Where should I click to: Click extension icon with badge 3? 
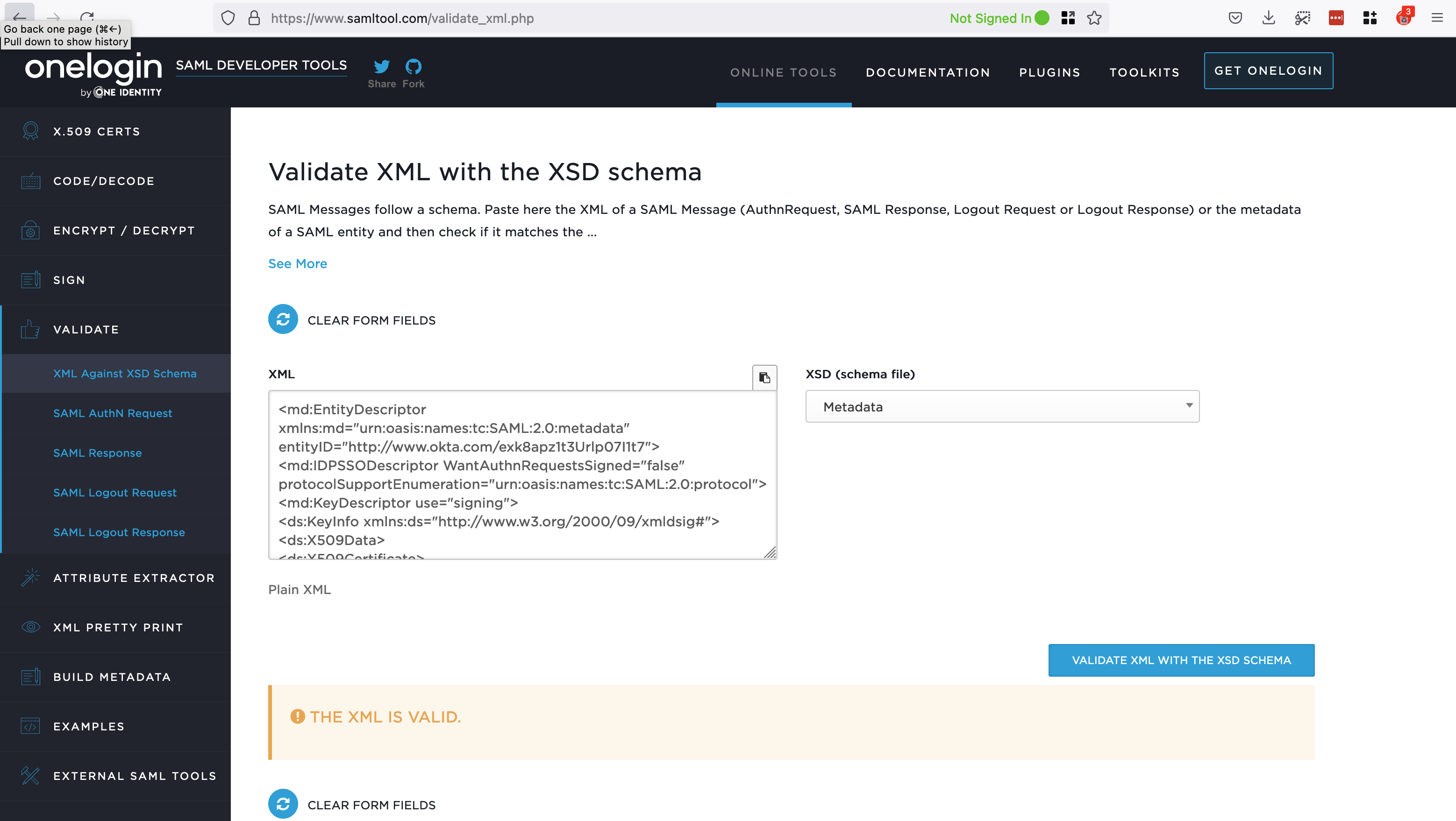click(1404, 17)
